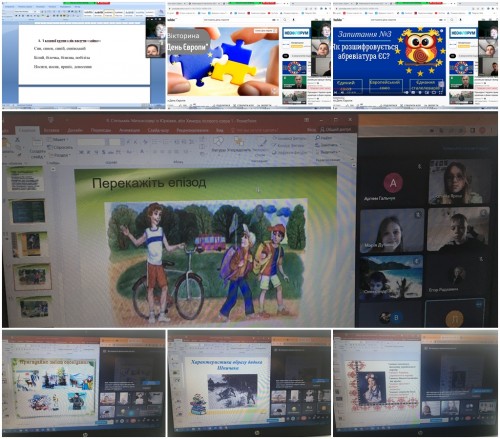Click the slide title Перекажіть епізод
Viewport: 500px width, 439px height.
149,183
